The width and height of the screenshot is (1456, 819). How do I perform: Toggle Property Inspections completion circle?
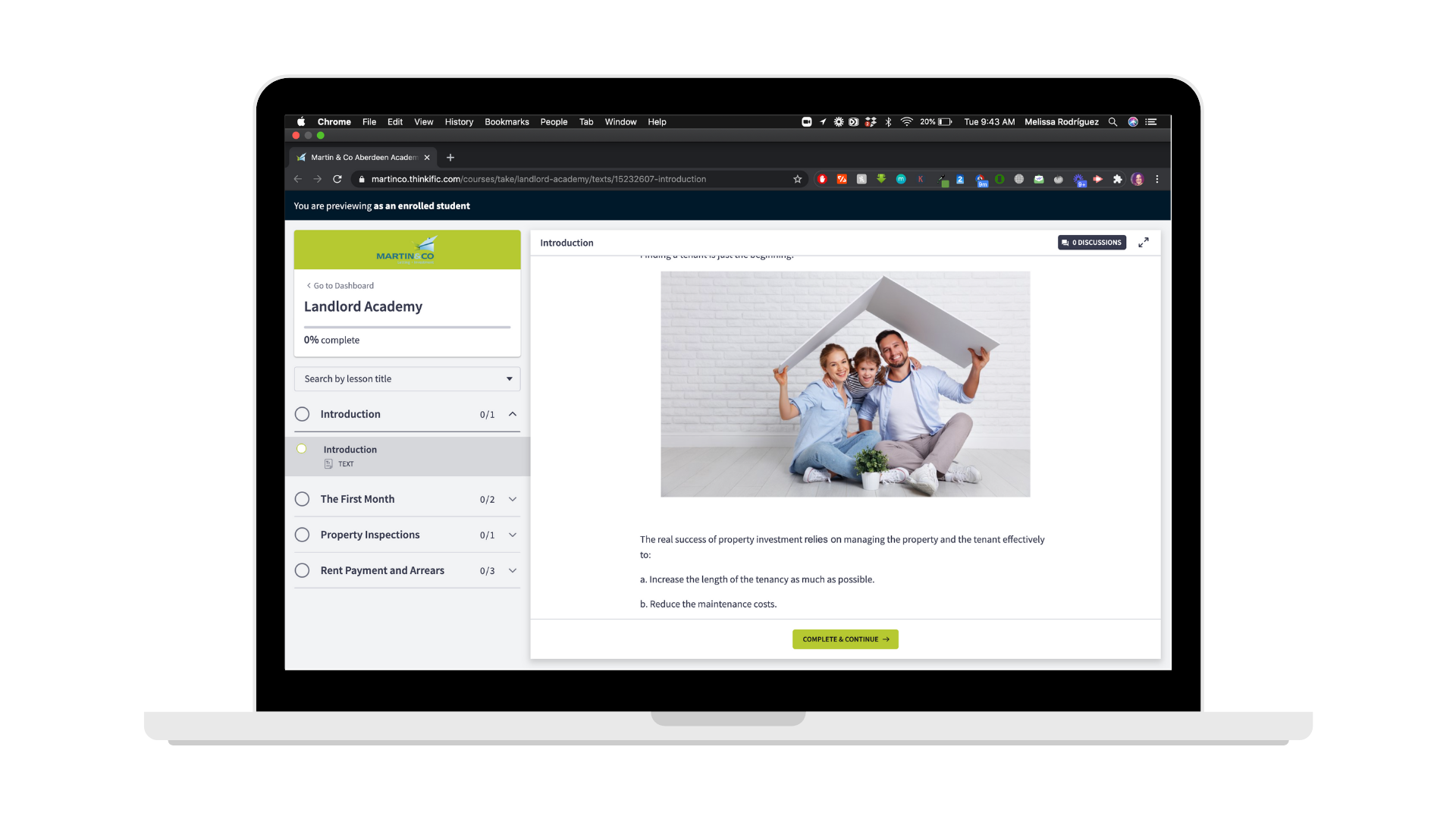(x=302, y=535)
